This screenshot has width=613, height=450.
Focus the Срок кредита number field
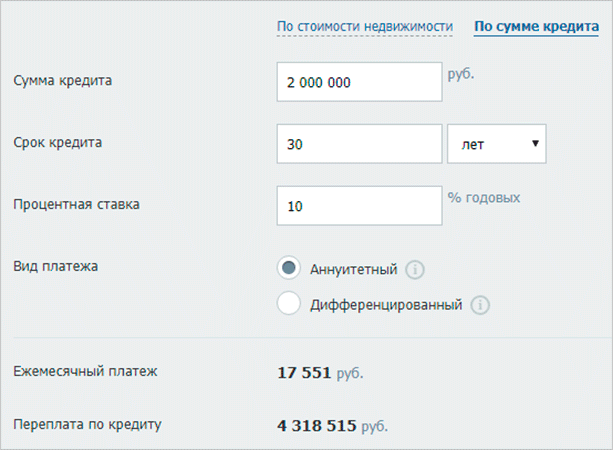(359, 144)
